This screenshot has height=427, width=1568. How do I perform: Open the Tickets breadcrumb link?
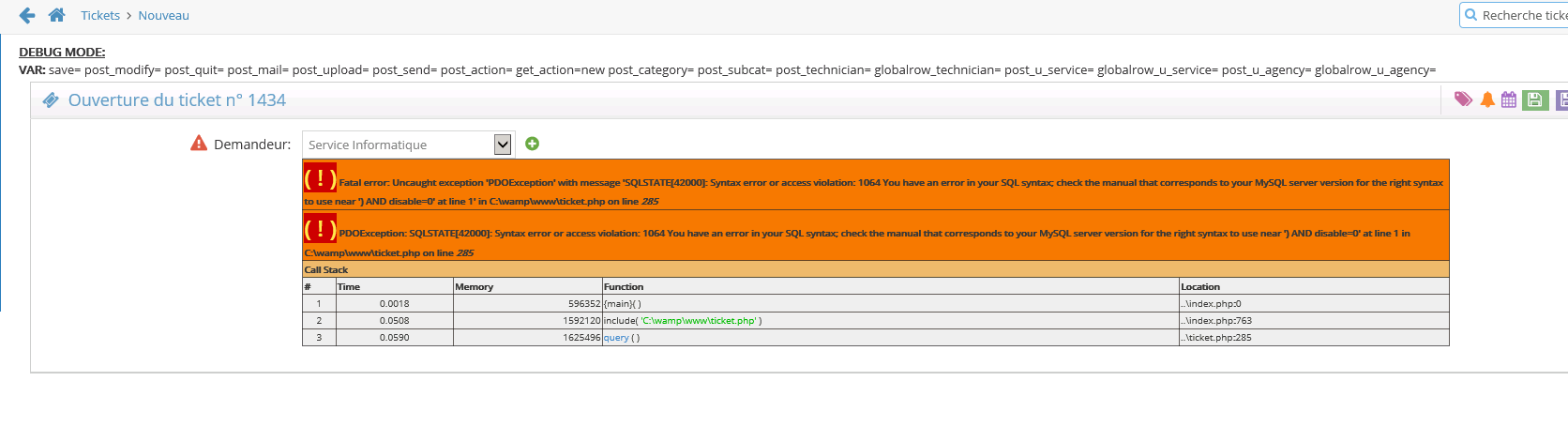[100, 15]
